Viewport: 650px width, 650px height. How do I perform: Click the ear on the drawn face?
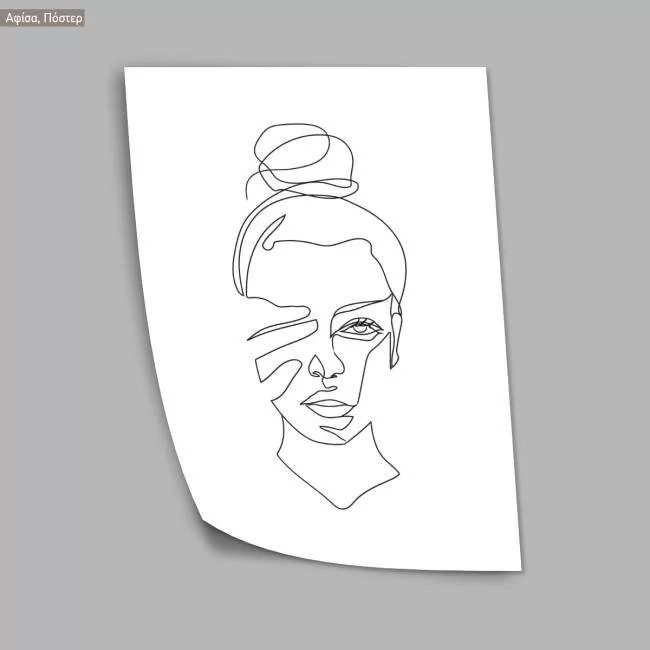[398, 335]
